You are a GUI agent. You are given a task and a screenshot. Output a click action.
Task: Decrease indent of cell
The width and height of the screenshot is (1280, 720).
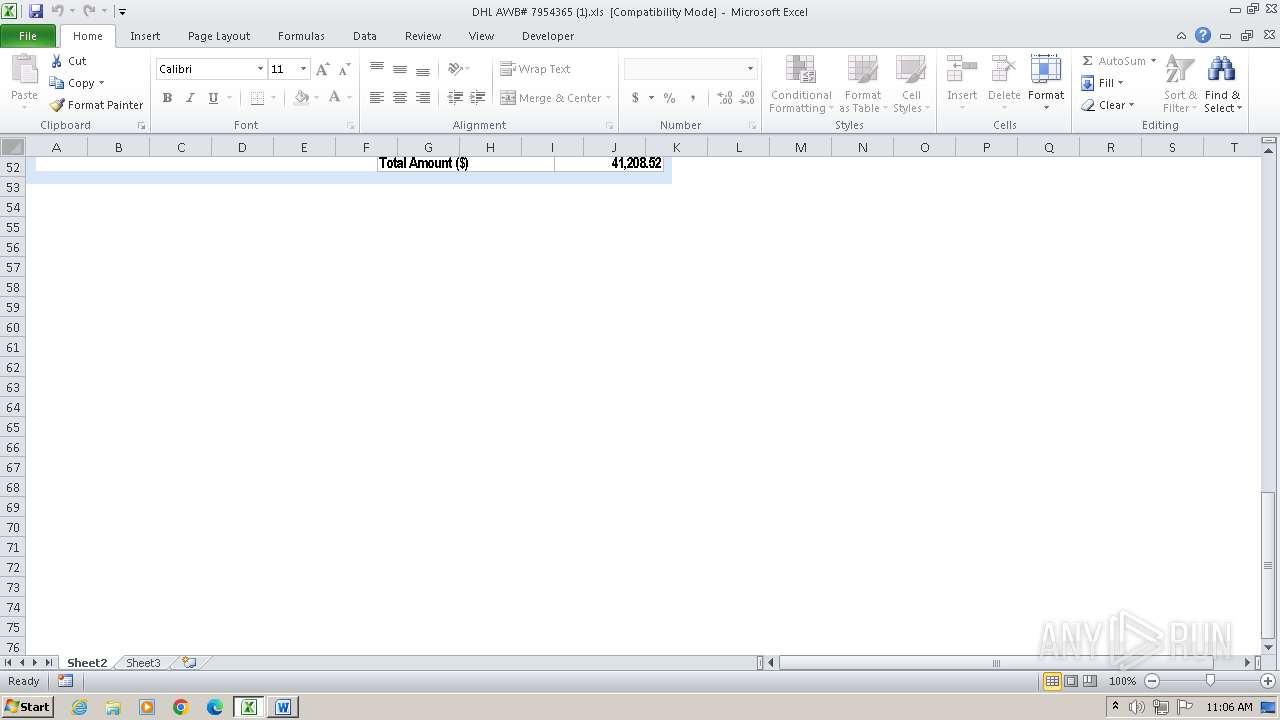pyautogui.click(x=455, y=98)
